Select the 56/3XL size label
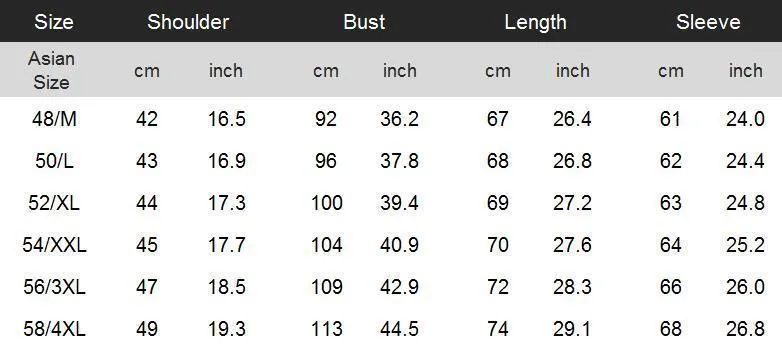Viewport: 782px width, 362px height. [54, 287]
